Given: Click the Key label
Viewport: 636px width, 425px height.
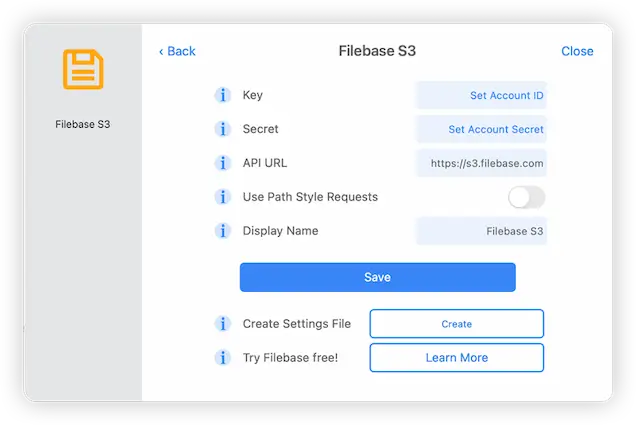Looking at the screenshot, I should pos(253,95).
